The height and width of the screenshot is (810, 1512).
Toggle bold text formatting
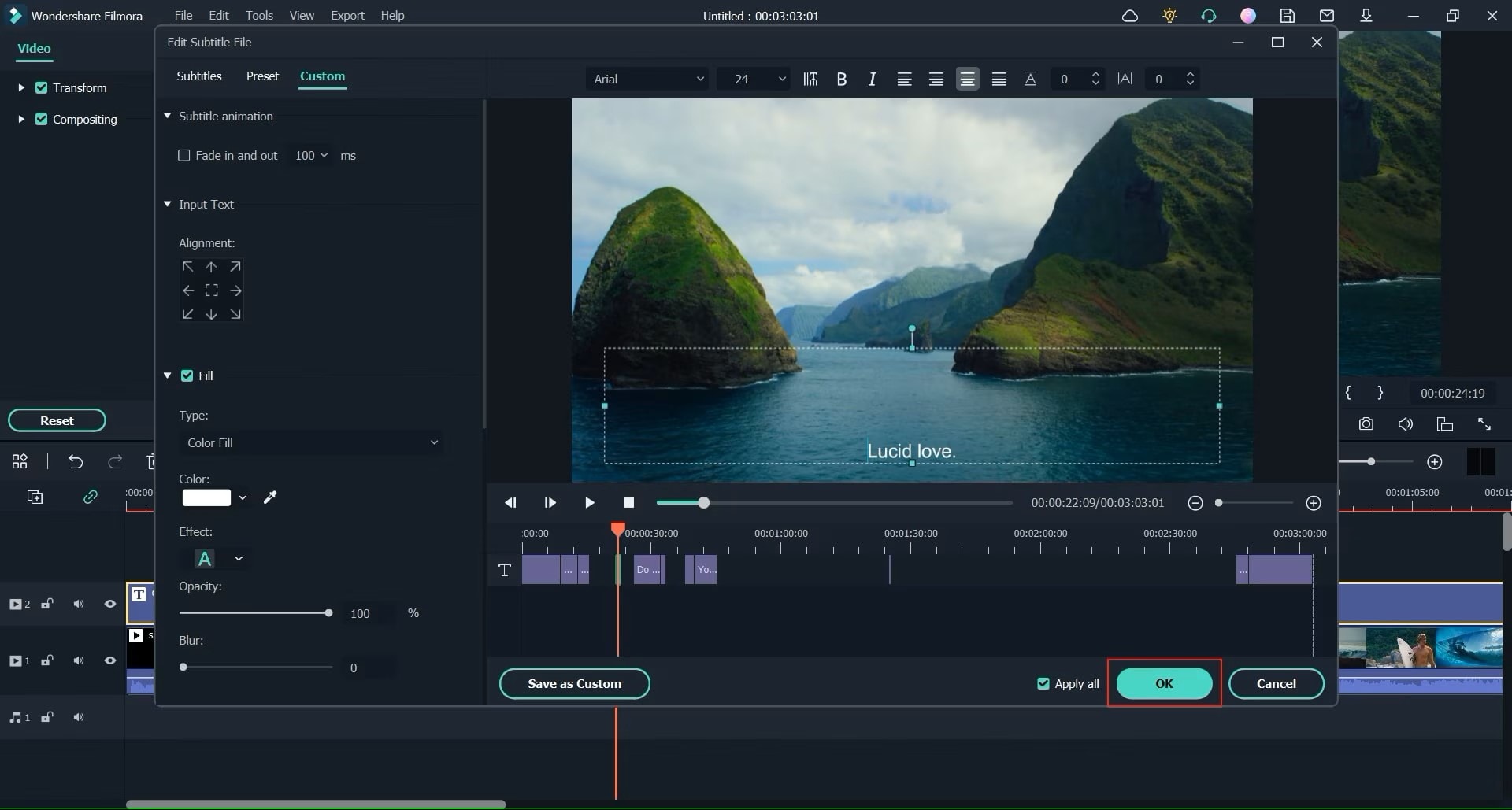pos(841,79)
